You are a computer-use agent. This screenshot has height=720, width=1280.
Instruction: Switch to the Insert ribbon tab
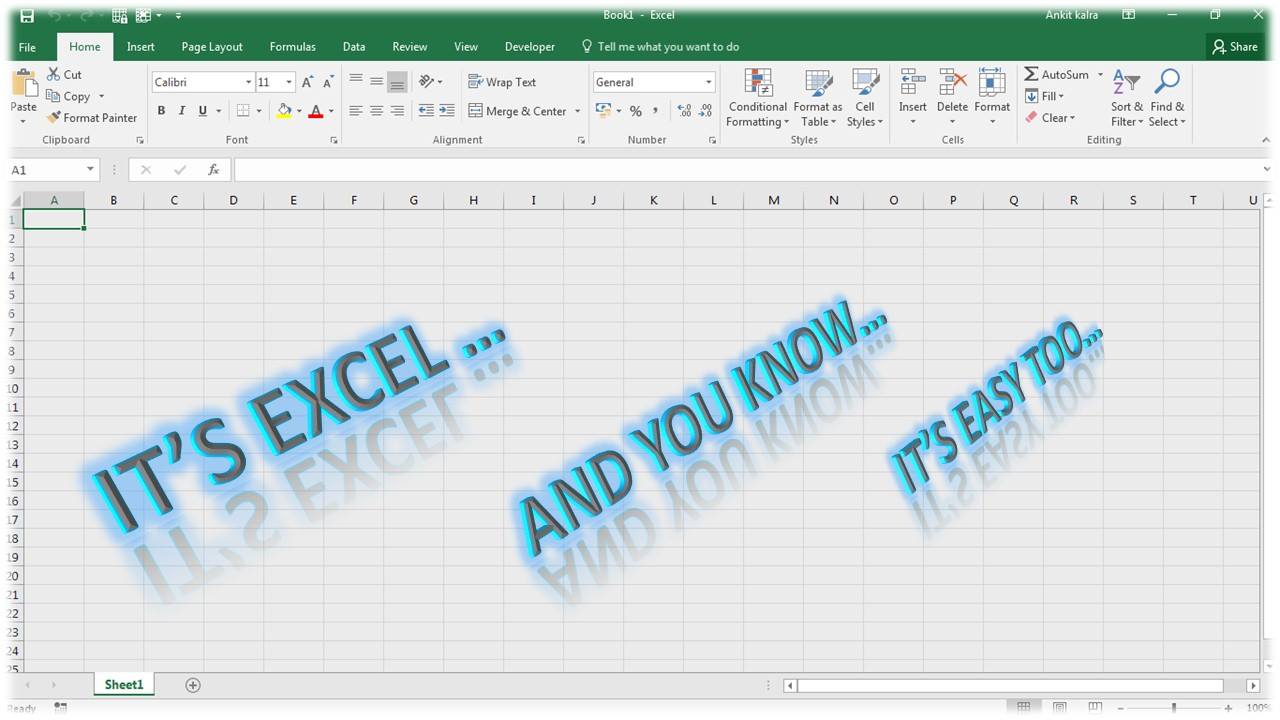click(x=141, y=47)
